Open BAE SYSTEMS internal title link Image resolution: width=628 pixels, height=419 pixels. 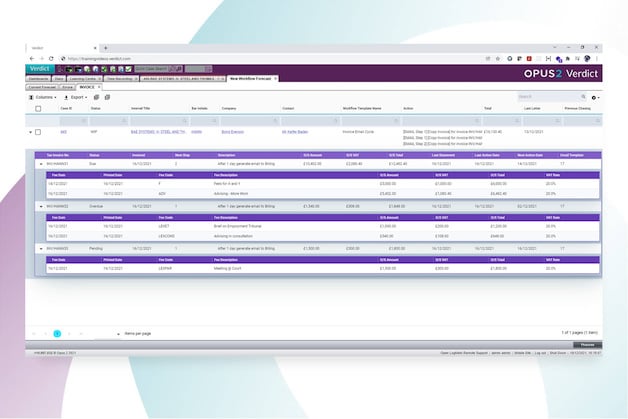pyautogui.click(x=158, y=132)
